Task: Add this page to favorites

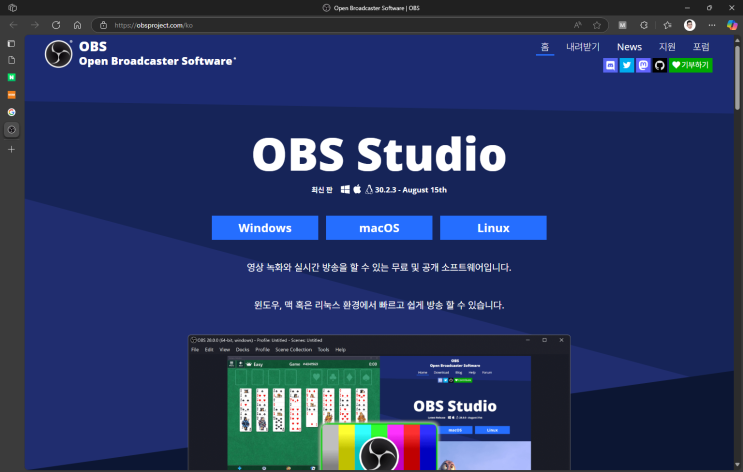Action: click(x=597, y=25)
